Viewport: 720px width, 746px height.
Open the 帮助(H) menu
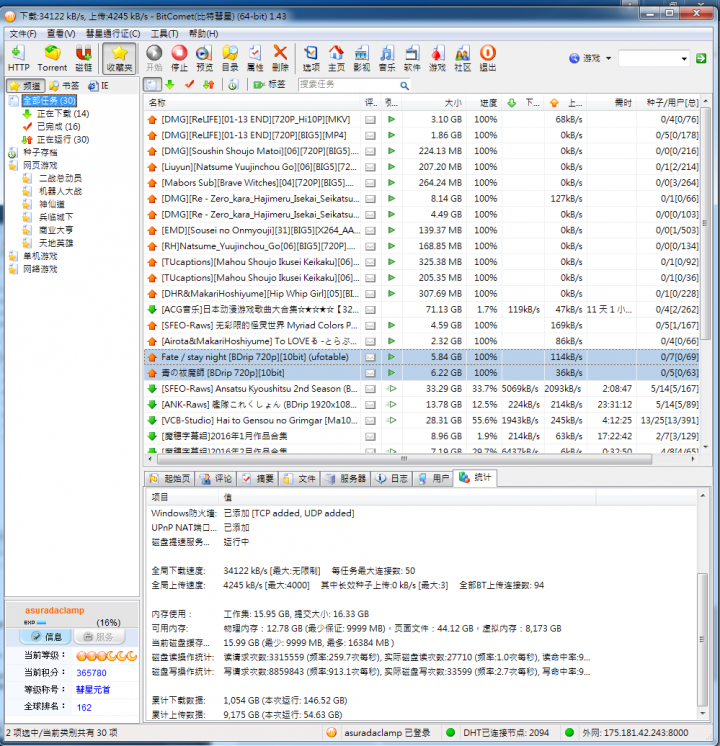[x=203, y=33]
